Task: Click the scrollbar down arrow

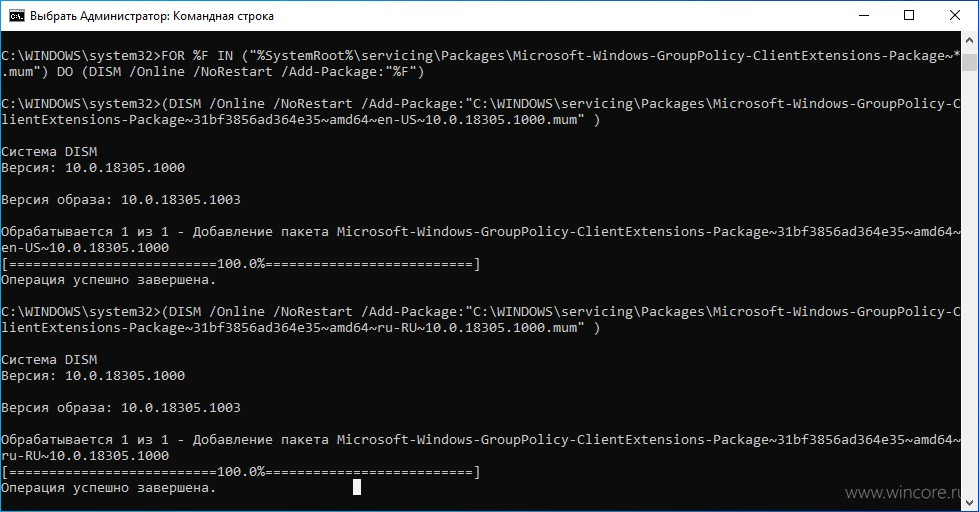Action: 970,503
